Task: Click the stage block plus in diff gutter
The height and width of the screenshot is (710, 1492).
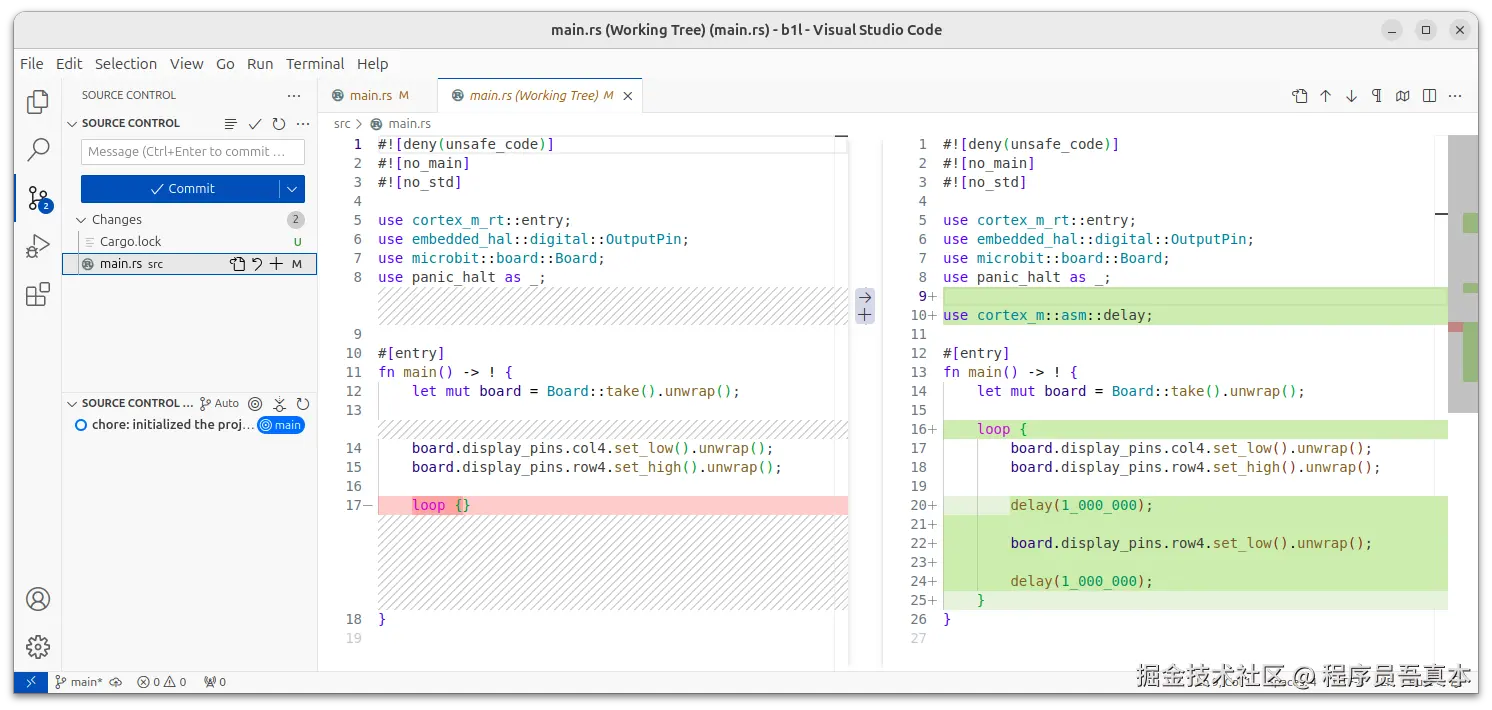Action: point(865,315)
